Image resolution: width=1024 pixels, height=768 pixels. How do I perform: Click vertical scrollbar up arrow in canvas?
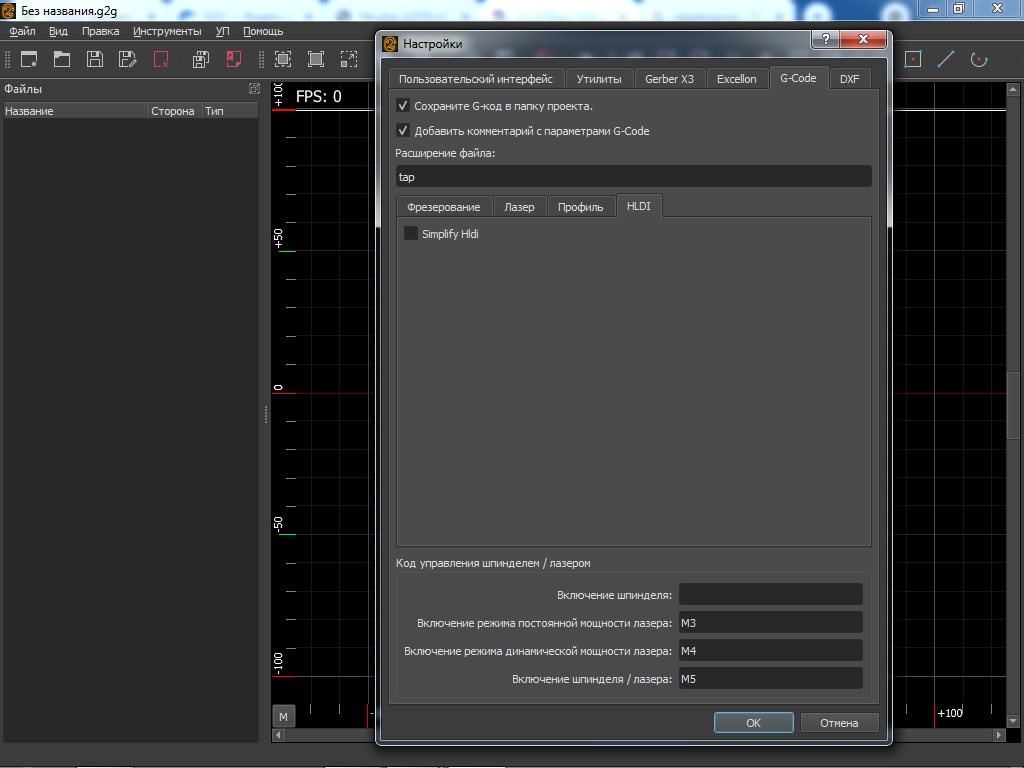point(1013,88)
